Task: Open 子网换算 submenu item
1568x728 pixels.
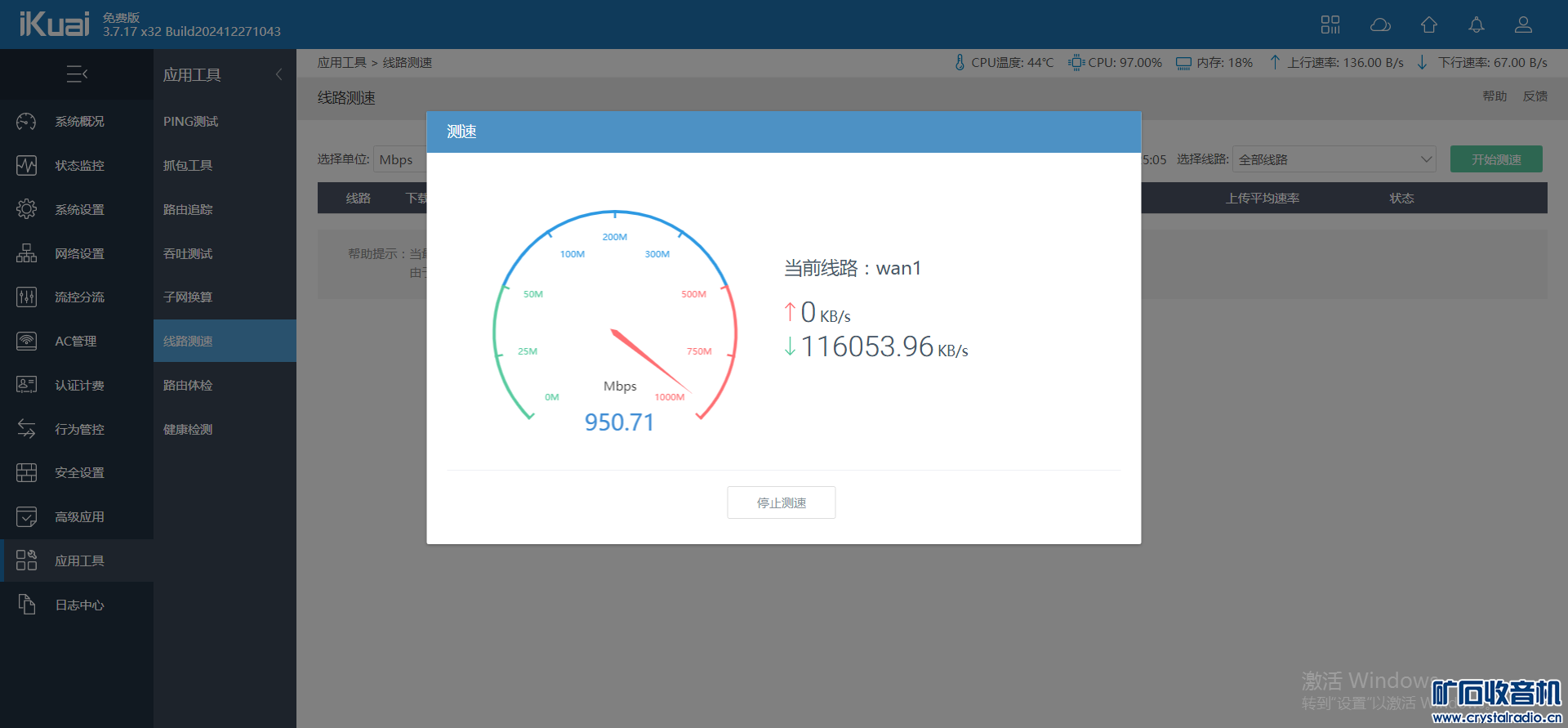Action: (188, 297)
